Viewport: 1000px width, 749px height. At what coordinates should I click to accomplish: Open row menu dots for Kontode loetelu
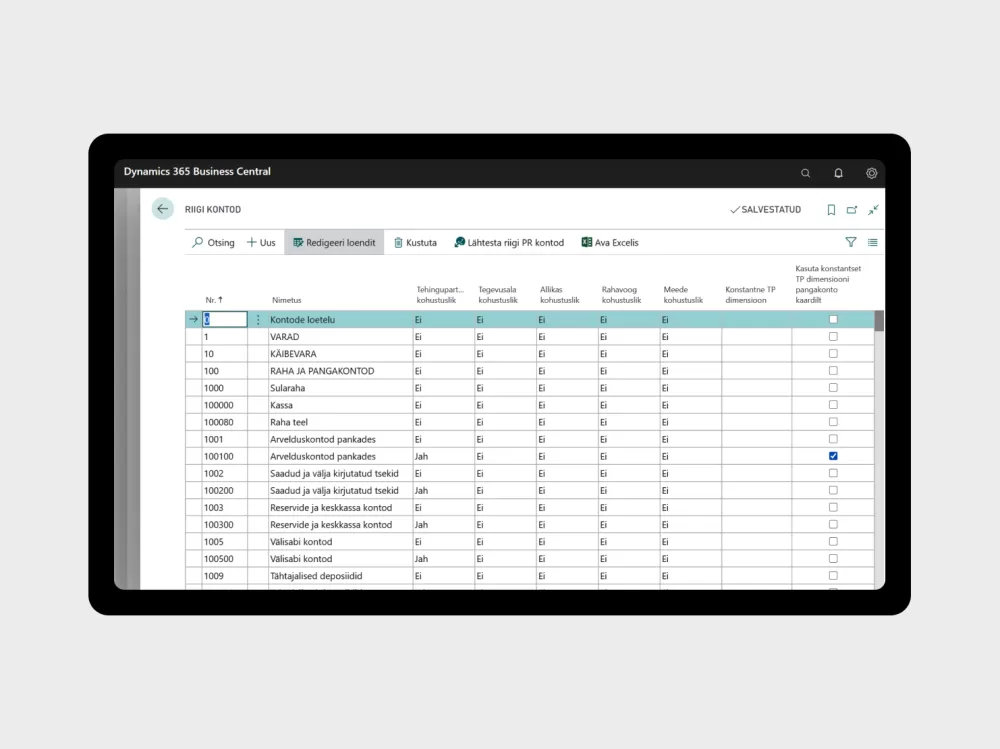(258, 320)
